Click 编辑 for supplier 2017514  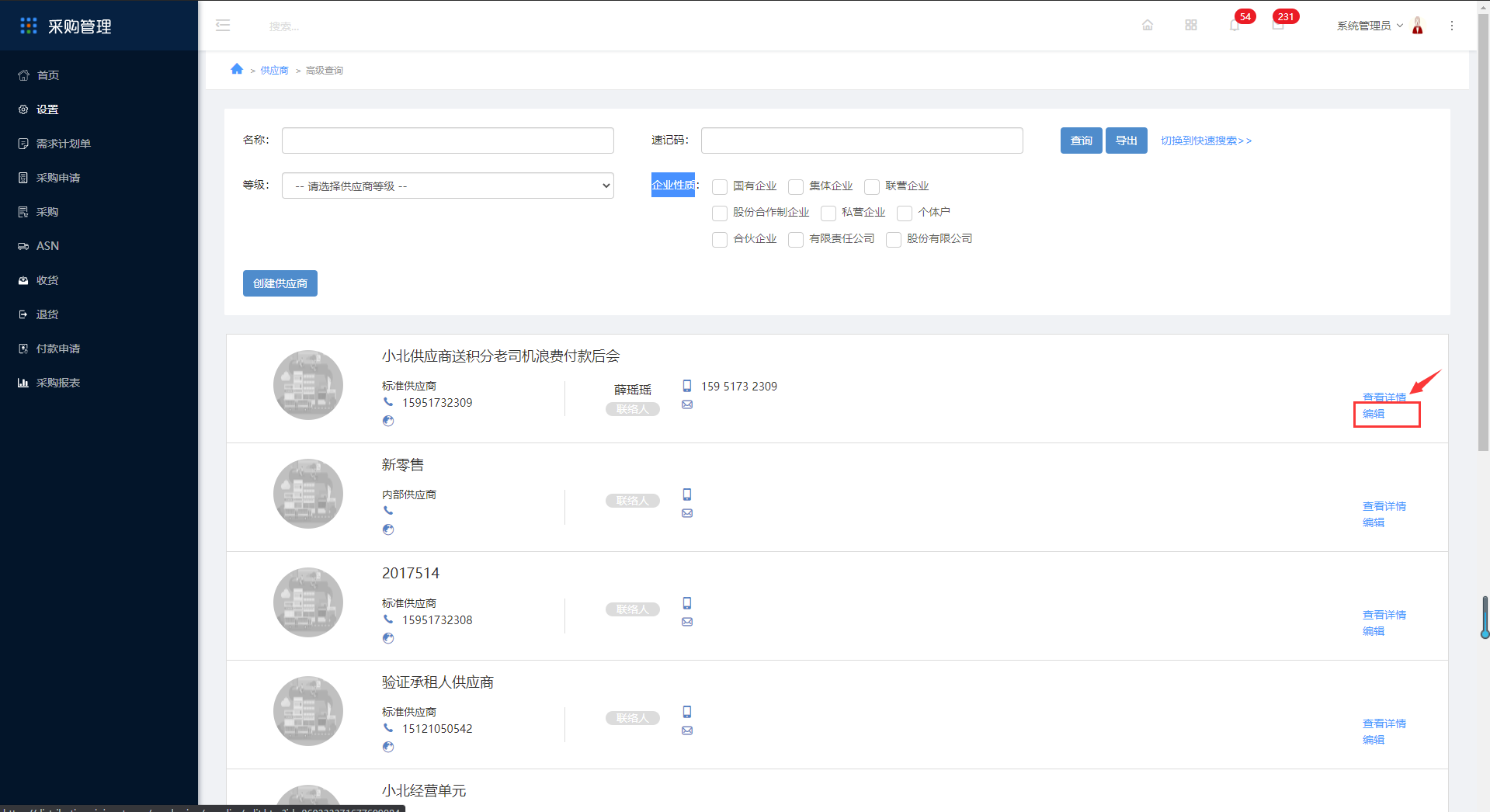click(1374, 631)
